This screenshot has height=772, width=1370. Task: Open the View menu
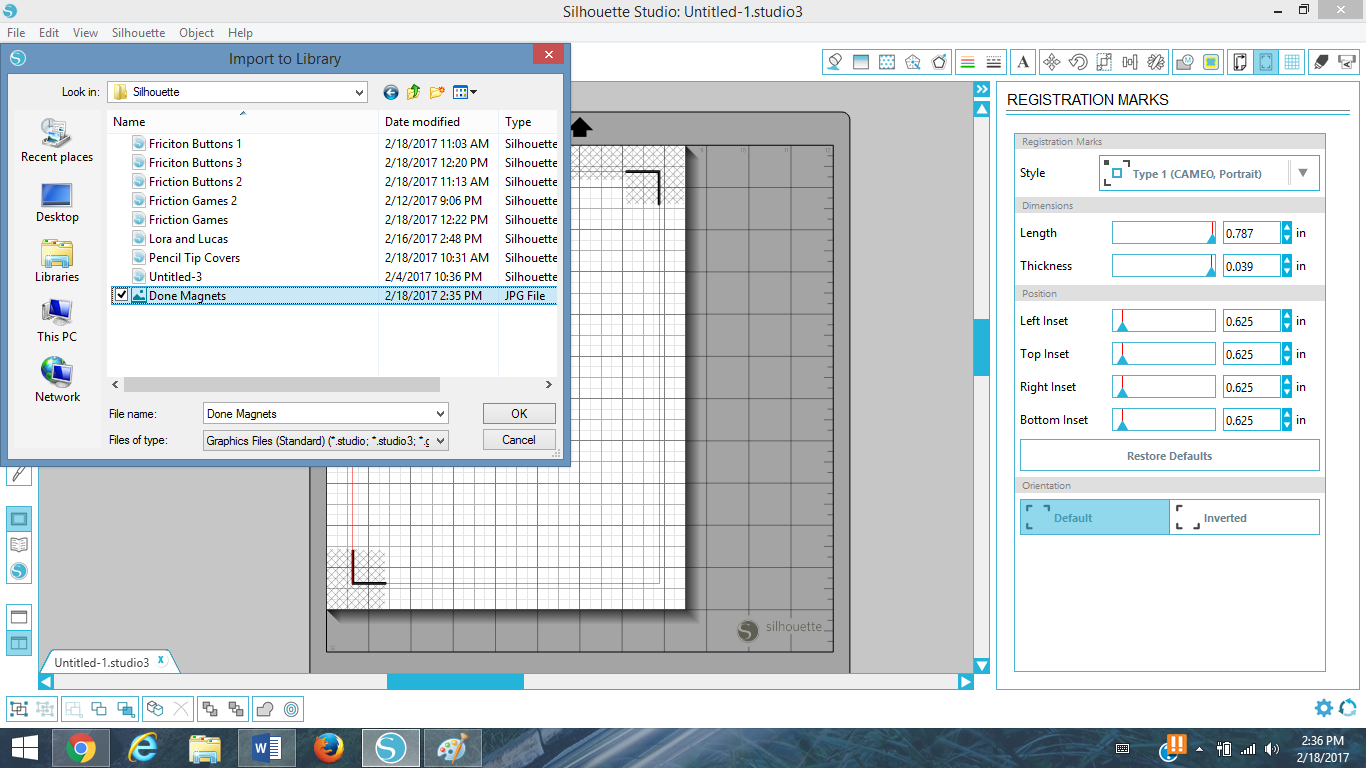85,33
